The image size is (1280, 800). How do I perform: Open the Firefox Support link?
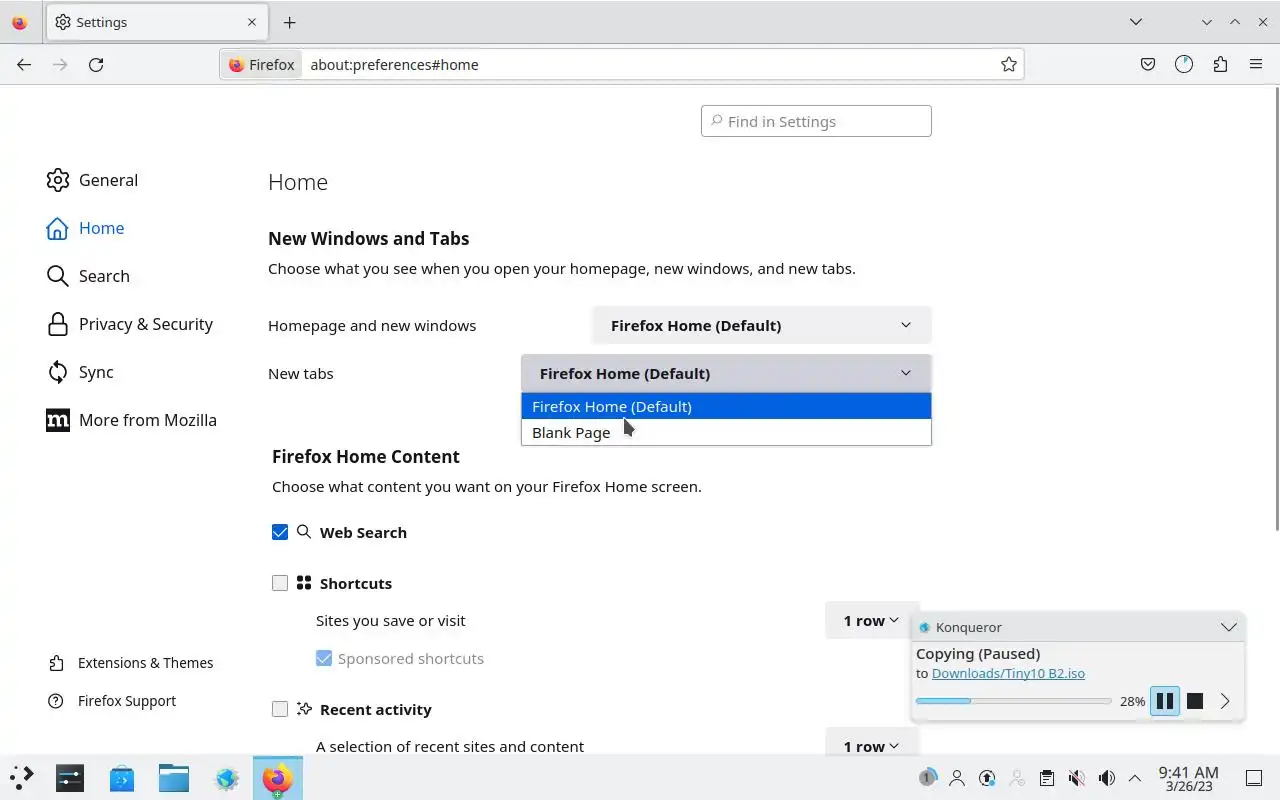click(112, 701)
